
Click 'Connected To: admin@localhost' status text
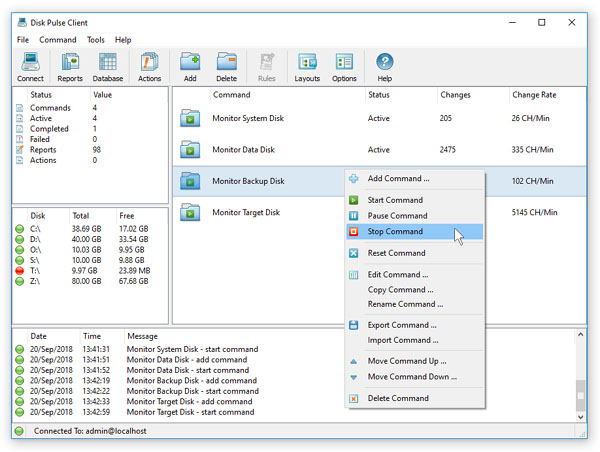coord(90,431)
